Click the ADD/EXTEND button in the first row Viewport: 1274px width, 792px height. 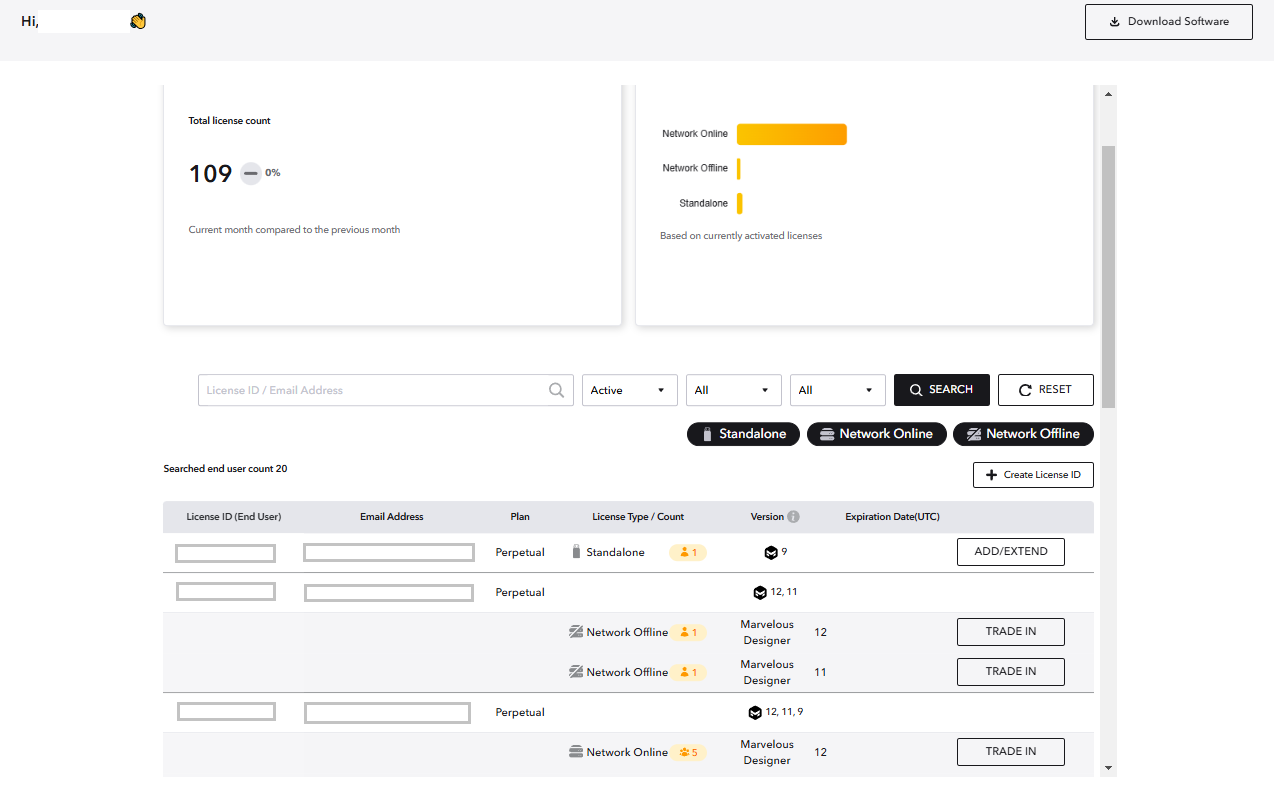click(1010, 551)
